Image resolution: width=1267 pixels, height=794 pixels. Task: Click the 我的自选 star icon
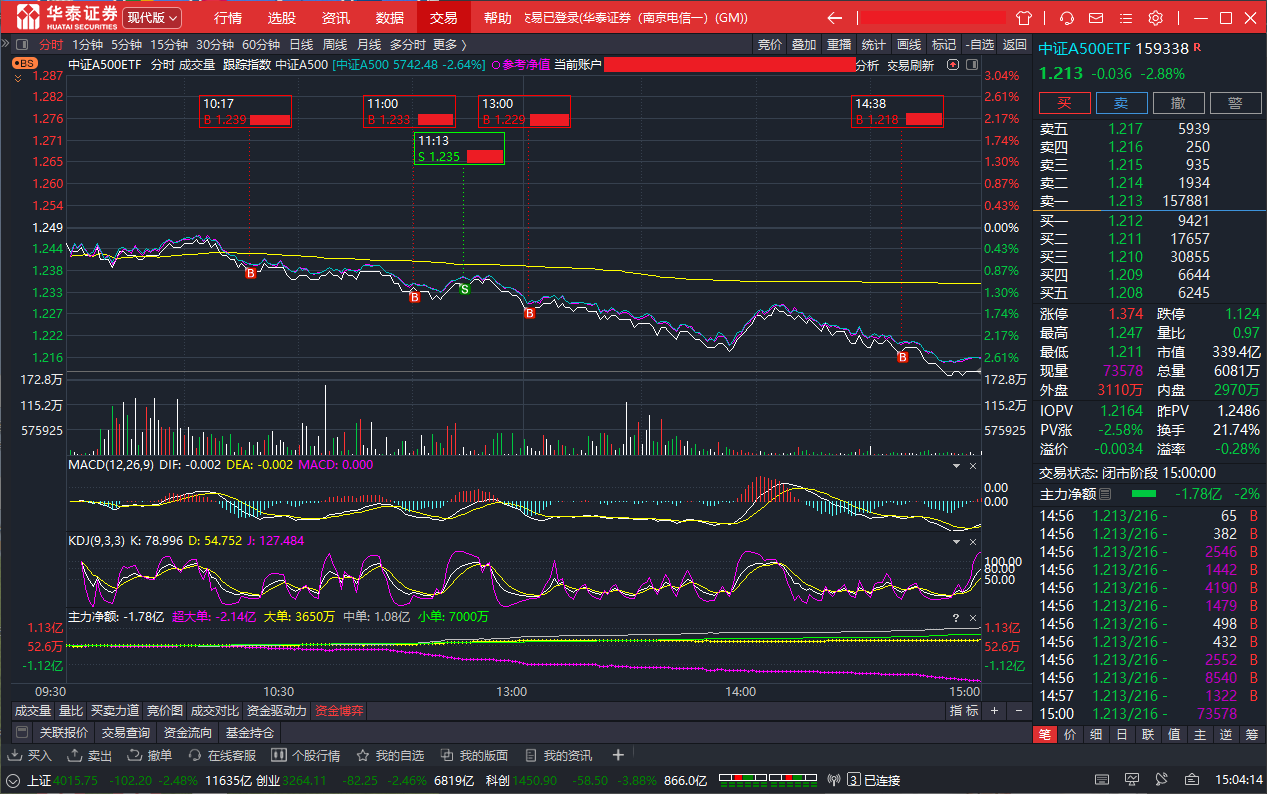(x=363, y=755)
